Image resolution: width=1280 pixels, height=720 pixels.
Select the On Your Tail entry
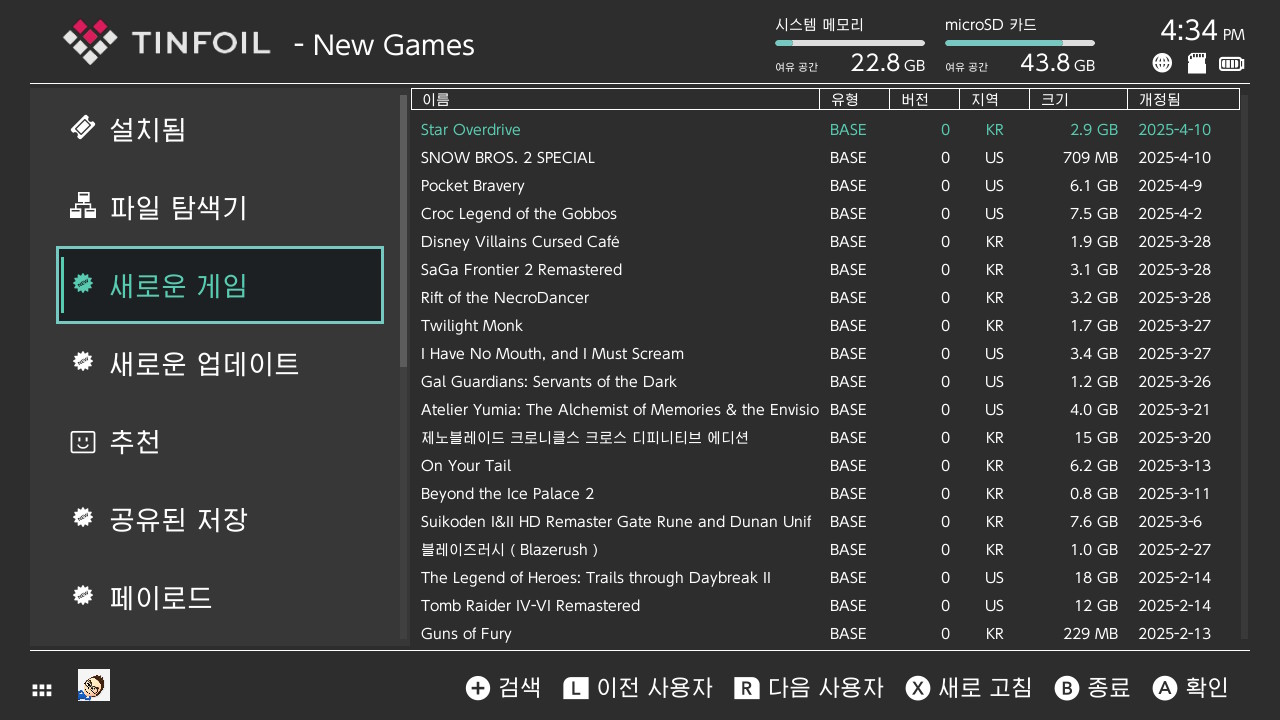pos(826,465)
